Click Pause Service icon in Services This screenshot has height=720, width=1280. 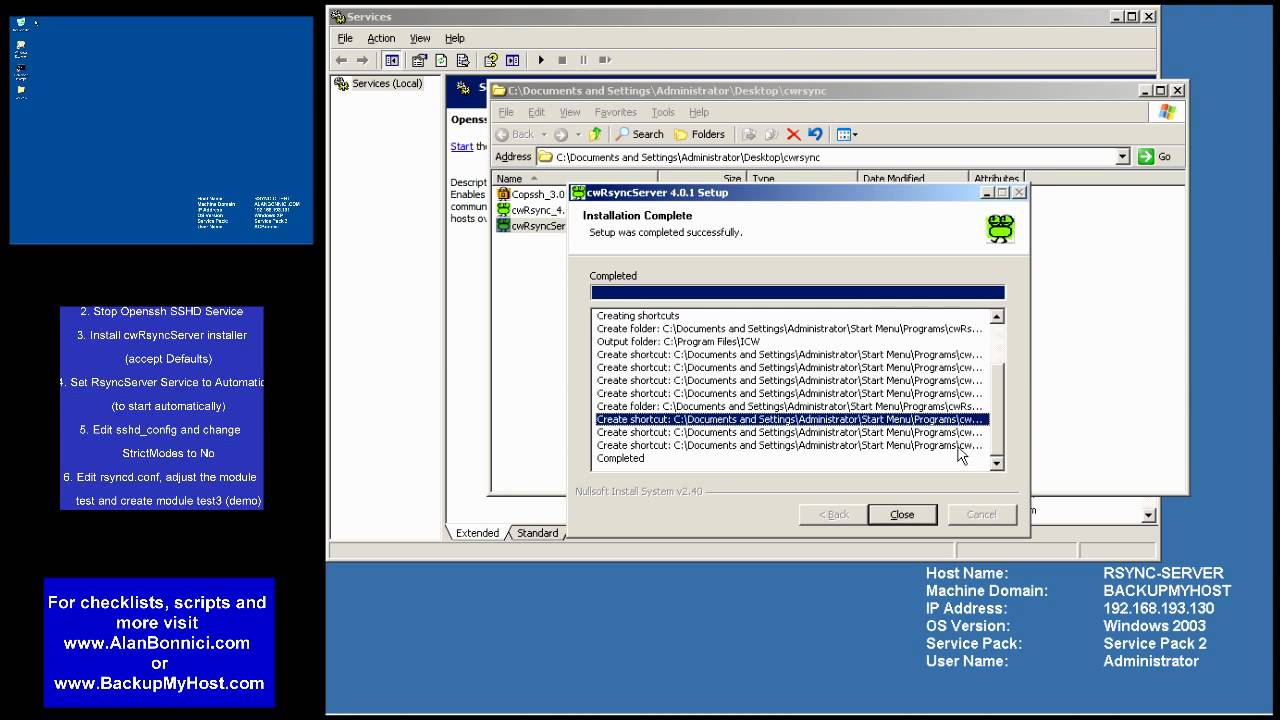point(583,60)
